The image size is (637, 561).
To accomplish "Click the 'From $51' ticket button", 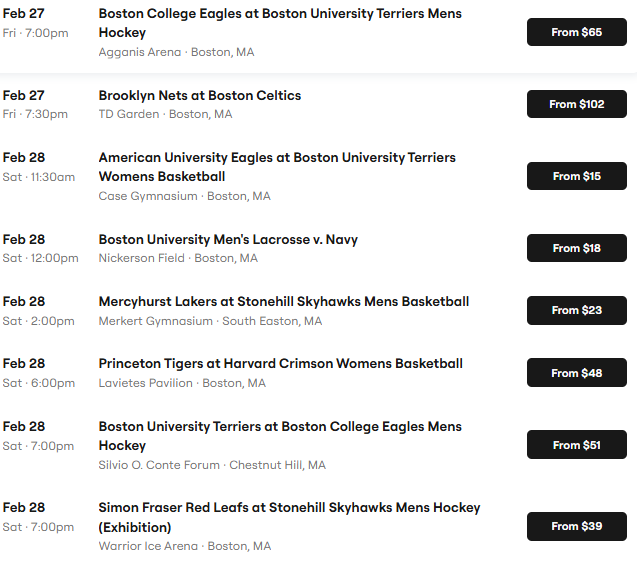I will 576,445.
